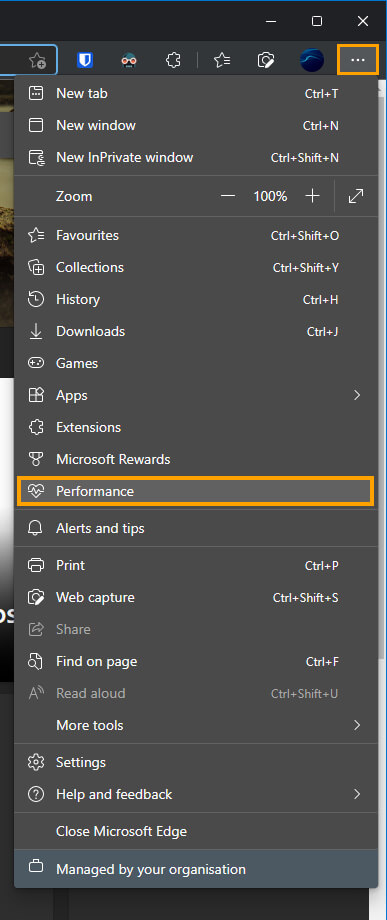Click the Downloads arrow icon

[x=36, y=332]
